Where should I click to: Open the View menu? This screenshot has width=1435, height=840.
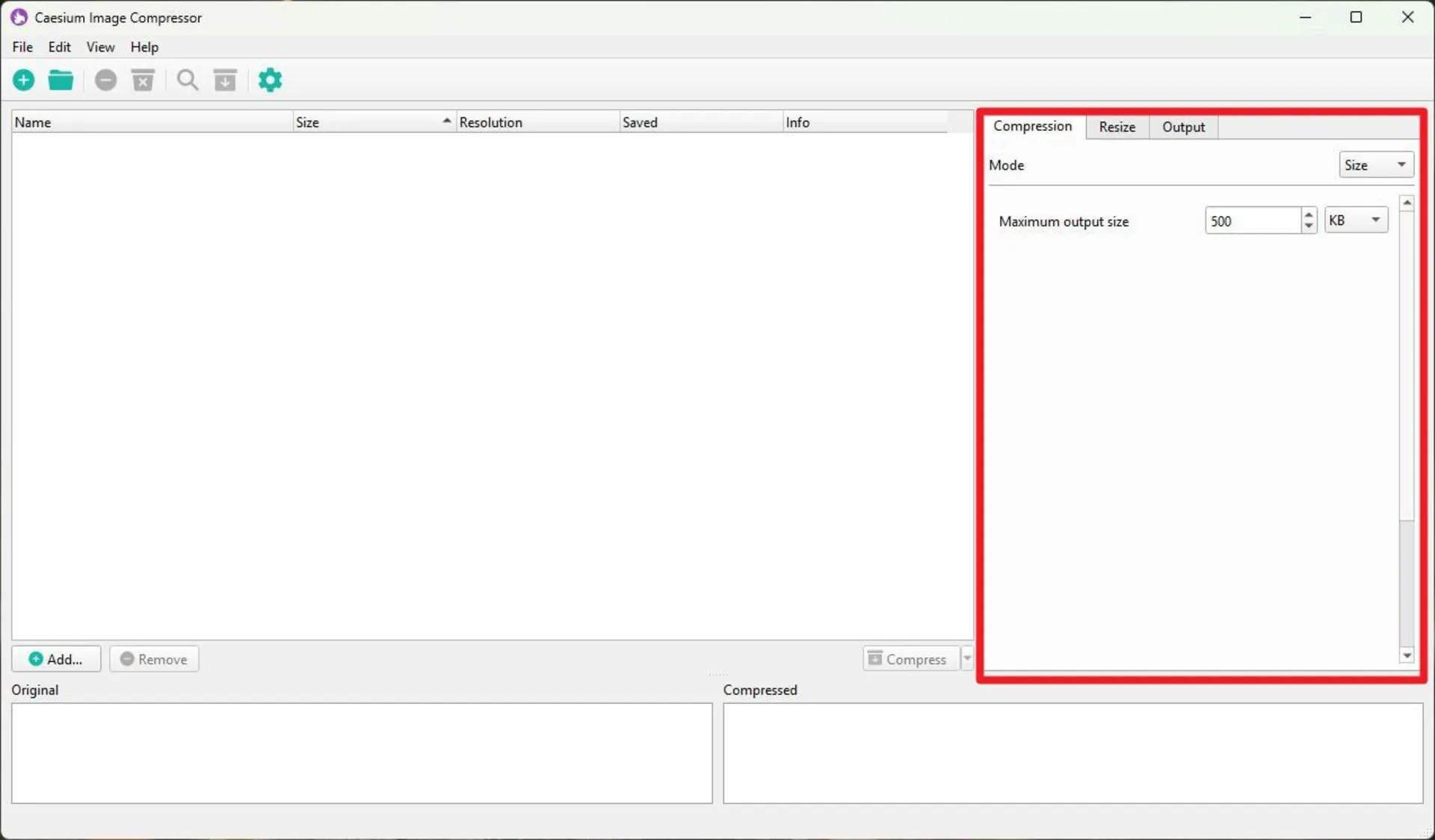coord(100,47)
